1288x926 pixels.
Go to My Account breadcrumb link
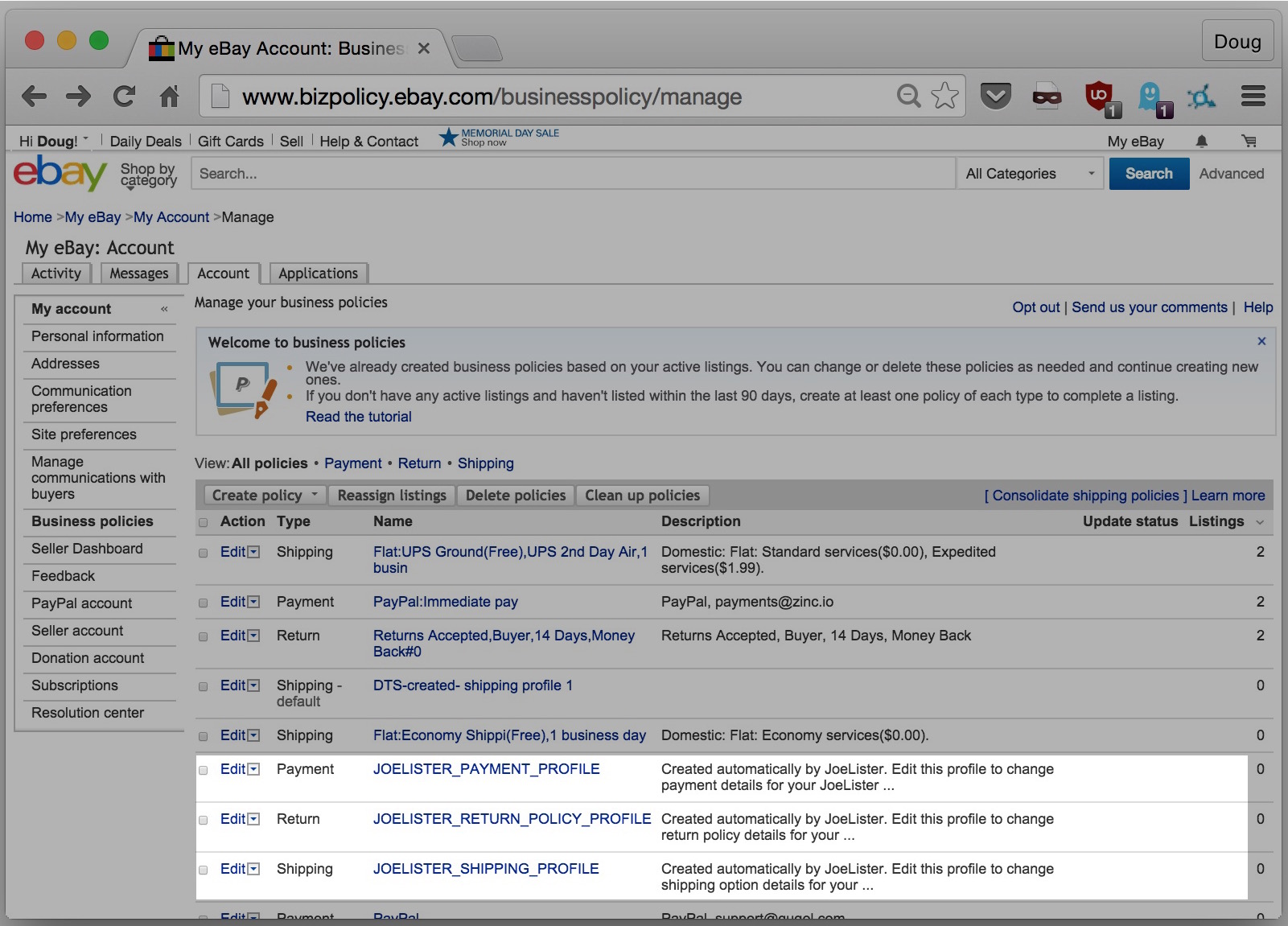click(171, 217)
